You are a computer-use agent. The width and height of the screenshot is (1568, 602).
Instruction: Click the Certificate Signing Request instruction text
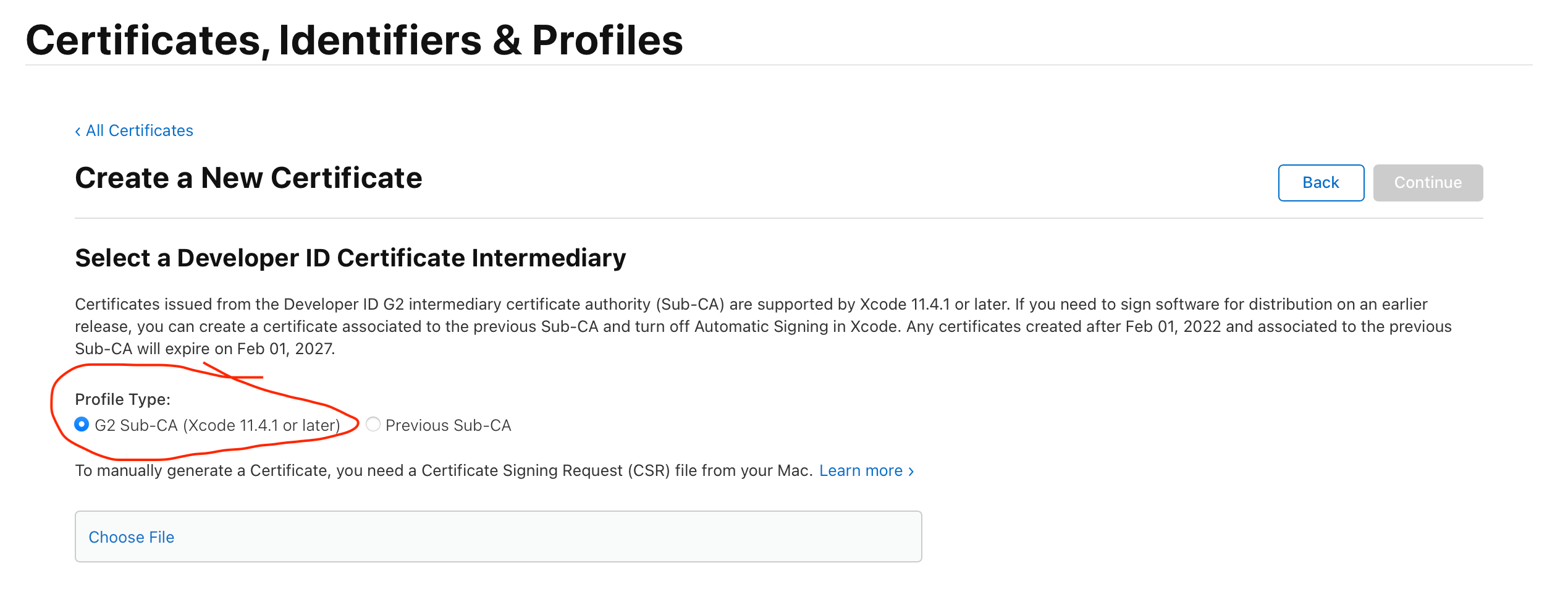(x=443, y=470)
